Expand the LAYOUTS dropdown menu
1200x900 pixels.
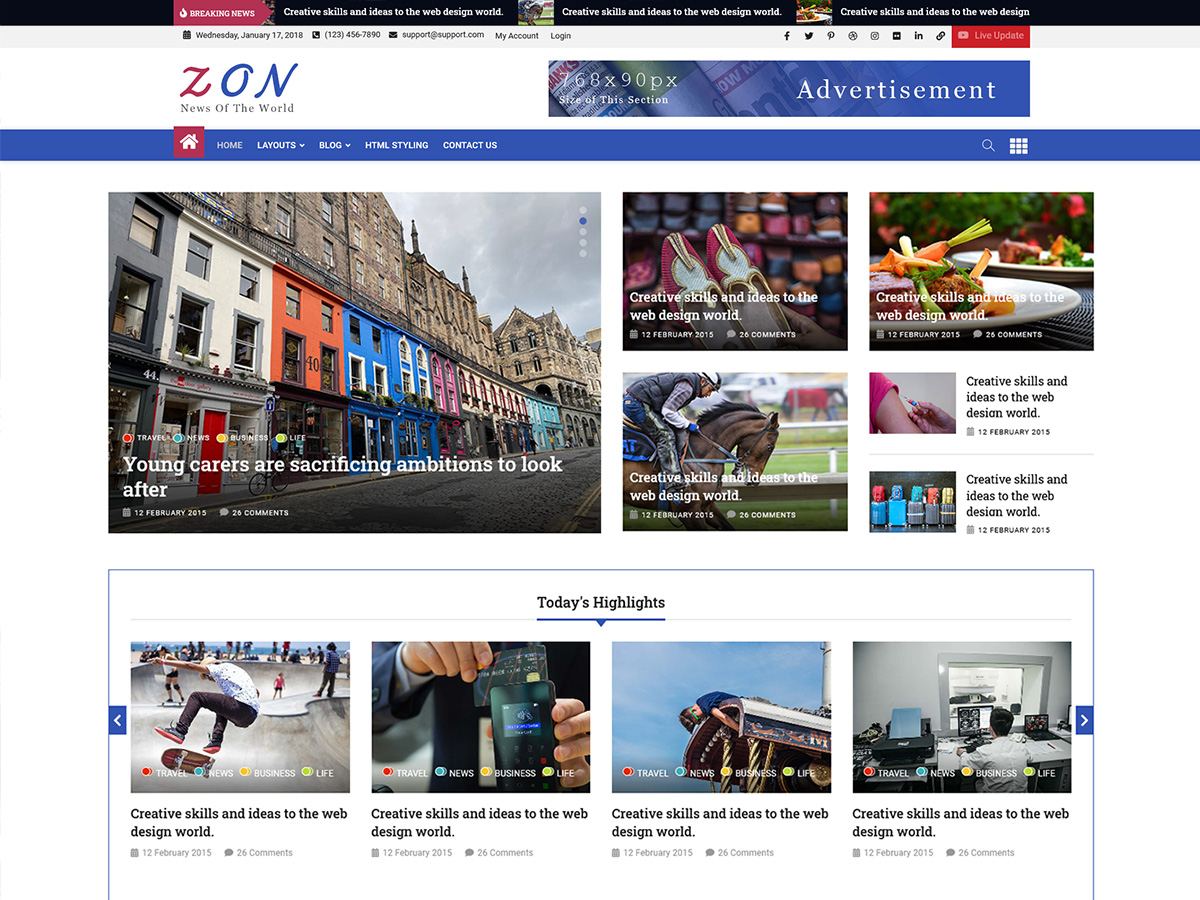[x=280, y=145]
